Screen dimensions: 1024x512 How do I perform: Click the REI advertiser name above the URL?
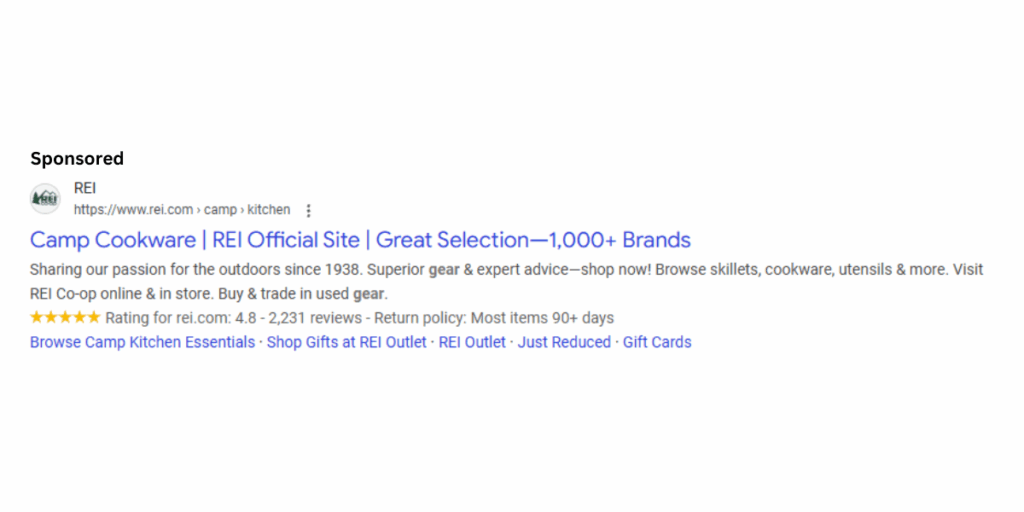[85, 188]
